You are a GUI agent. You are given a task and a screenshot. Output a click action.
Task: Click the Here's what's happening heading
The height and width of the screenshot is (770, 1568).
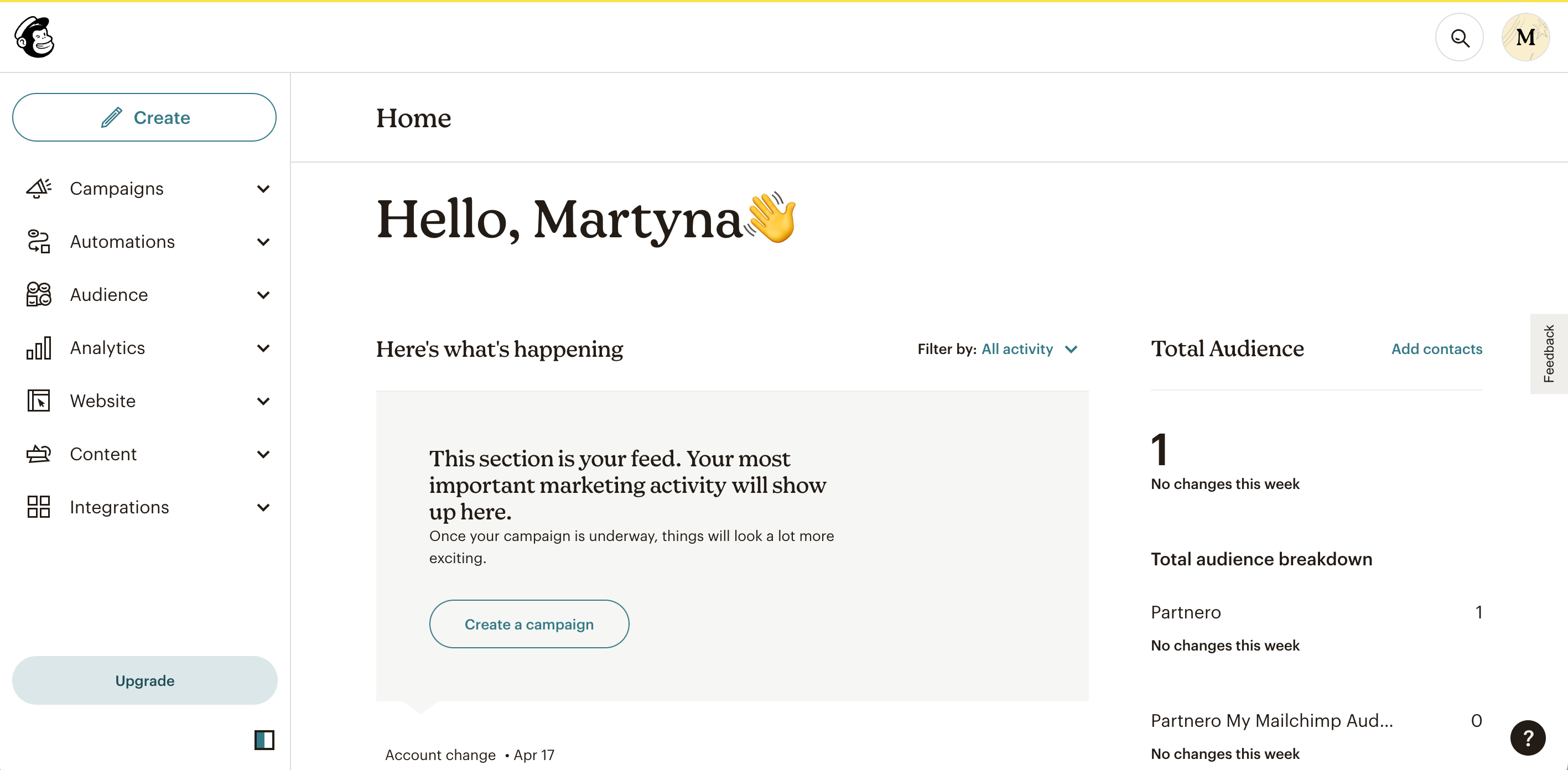[x=499, y=350]
